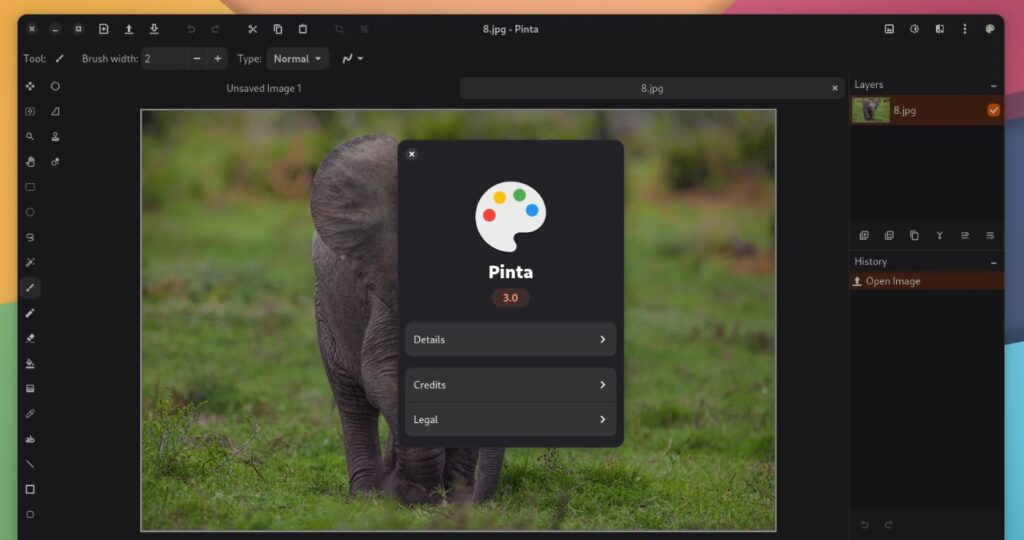Close the 8.jpg tab
The width and height of the screenshot is (1024, 540).
click(835, 88)
